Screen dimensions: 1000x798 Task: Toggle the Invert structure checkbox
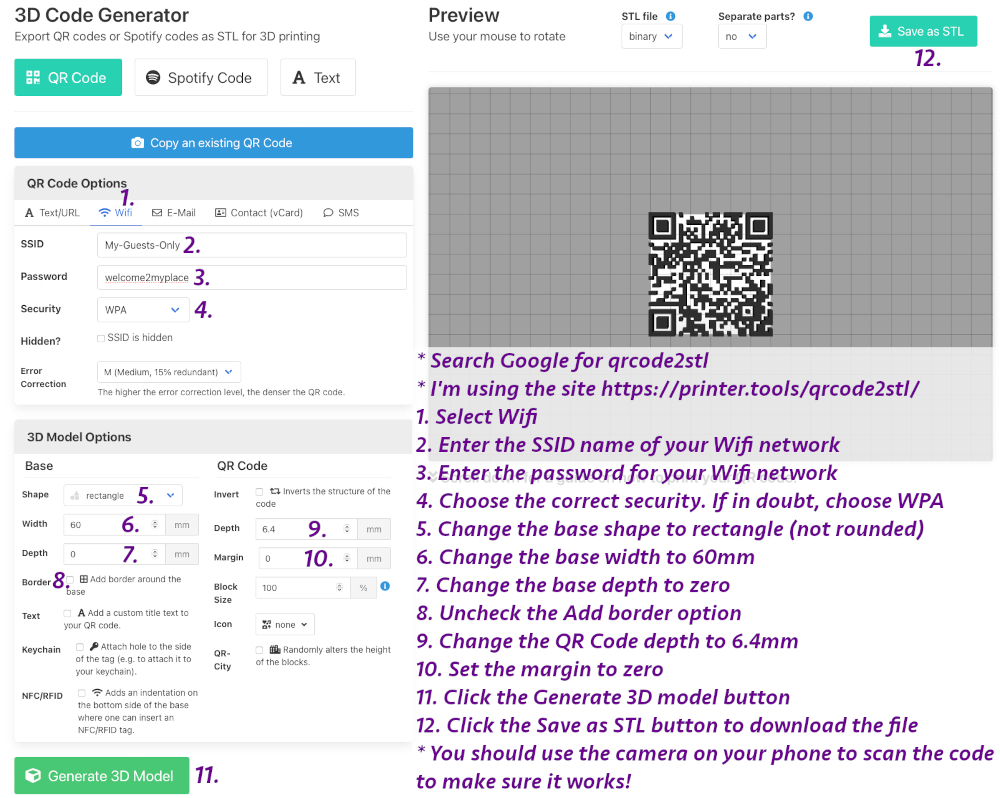pyautogui.click(x=260, y=492)
